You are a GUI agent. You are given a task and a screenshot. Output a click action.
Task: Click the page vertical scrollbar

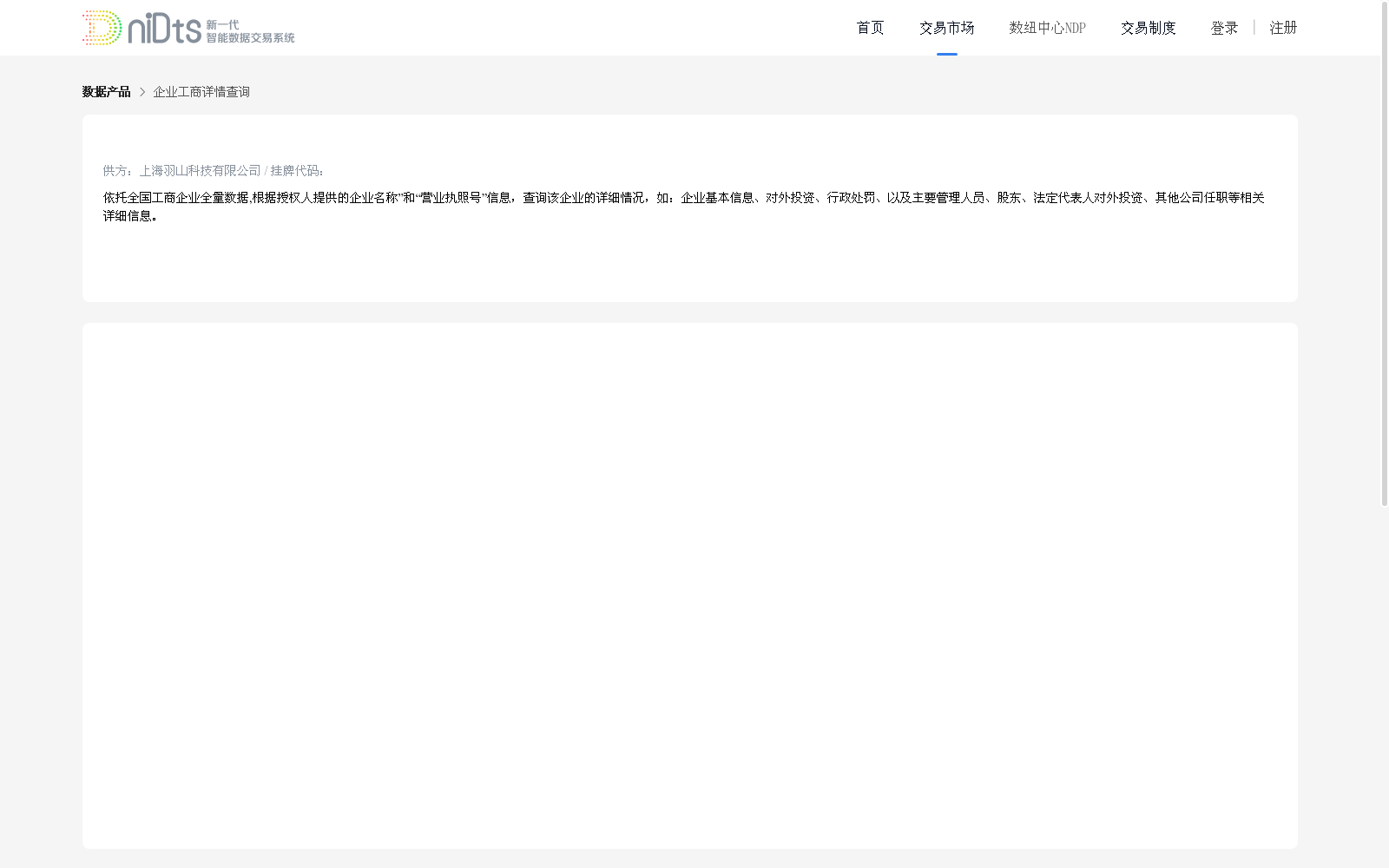pyautogui.click(x=1385, y=253)
